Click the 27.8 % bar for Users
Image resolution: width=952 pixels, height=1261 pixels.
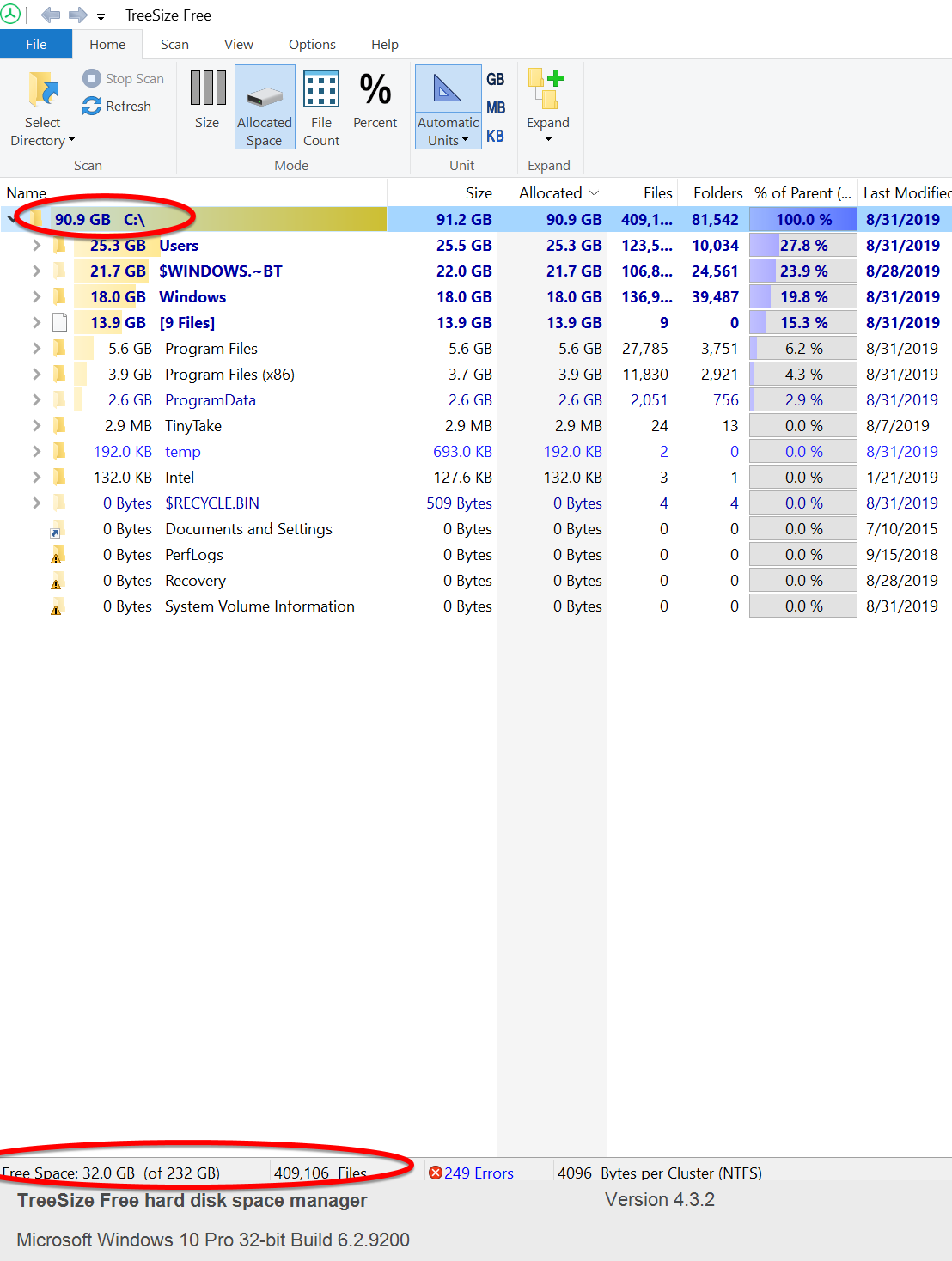click(802, 246)
